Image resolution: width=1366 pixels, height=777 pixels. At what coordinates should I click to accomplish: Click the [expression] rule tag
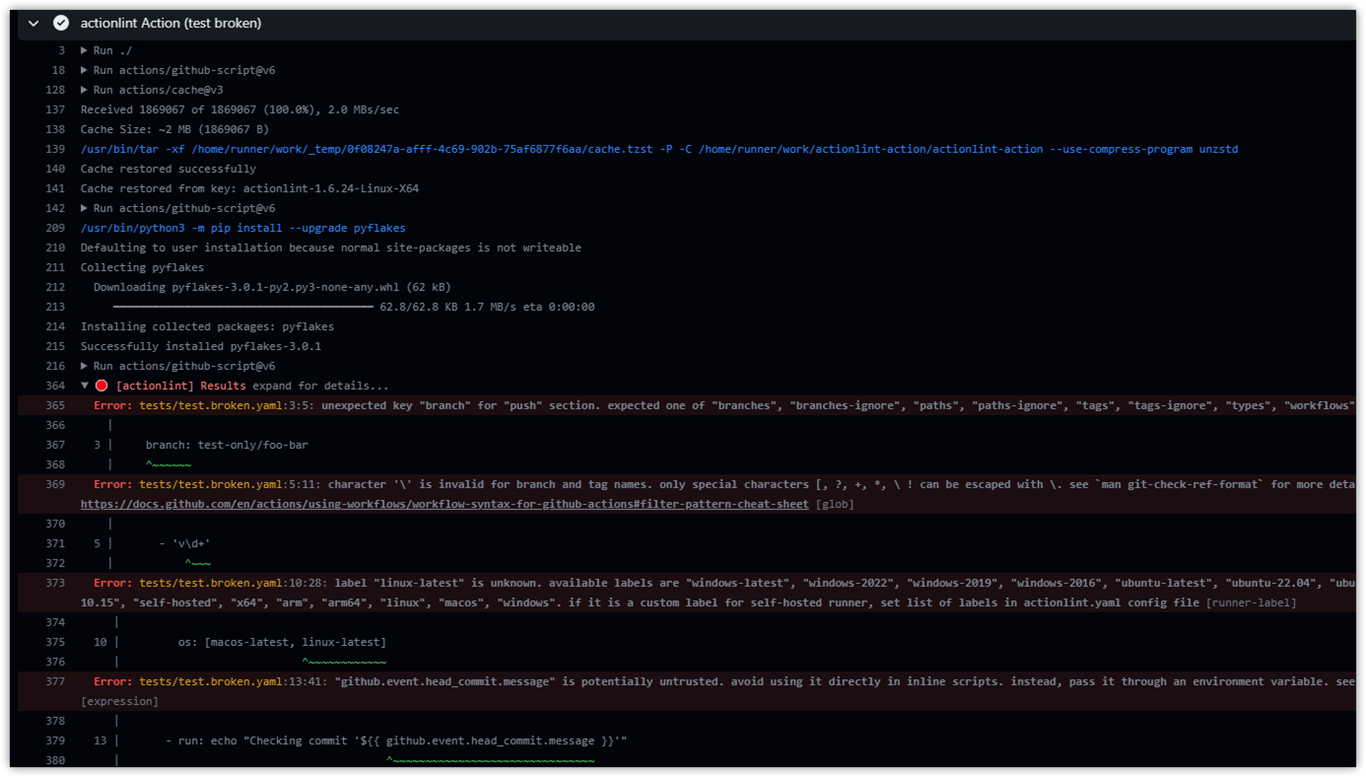(x=120, y=702)
